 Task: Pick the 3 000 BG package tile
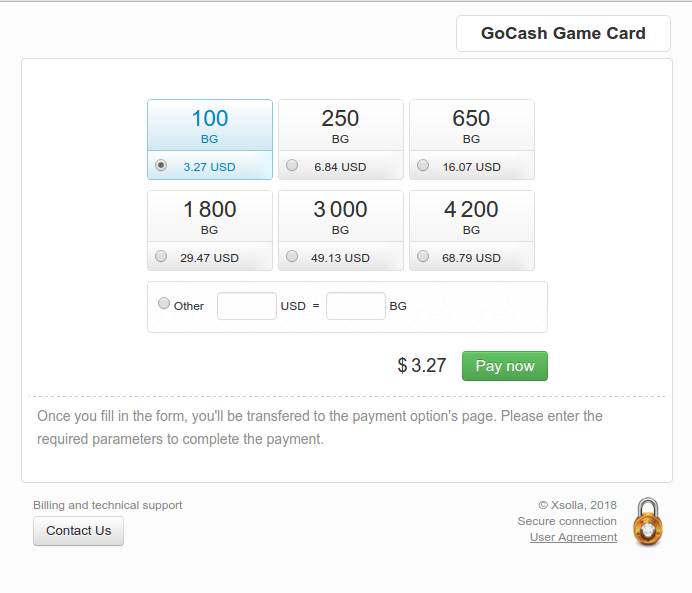coord(341,230)
